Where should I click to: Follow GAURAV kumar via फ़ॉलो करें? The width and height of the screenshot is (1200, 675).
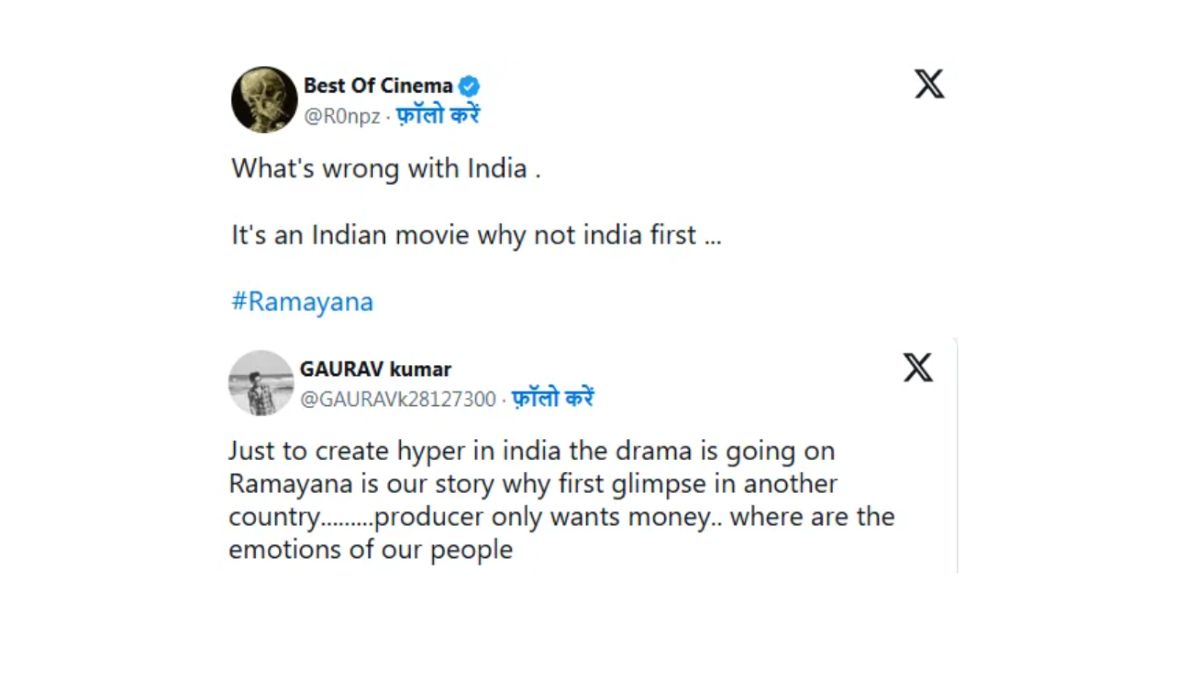[x=556, y=396]
